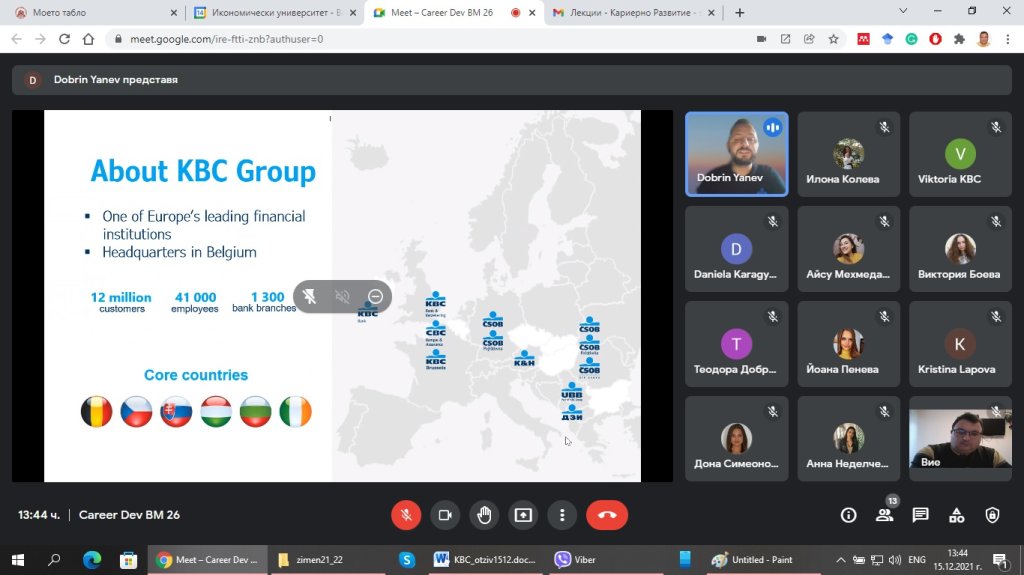Open tab search dropdown chevron

(903, 11)
